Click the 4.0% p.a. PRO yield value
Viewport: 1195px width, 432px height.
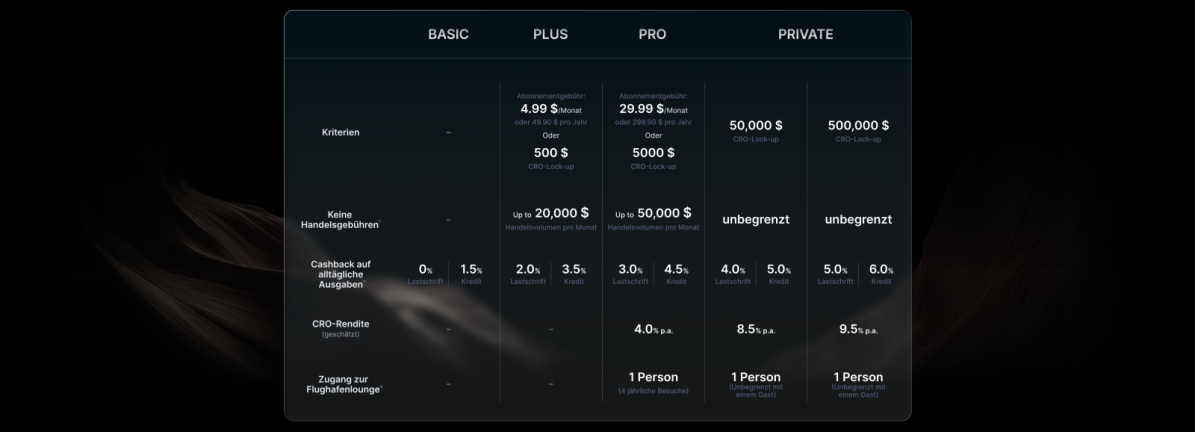[653, 328]
